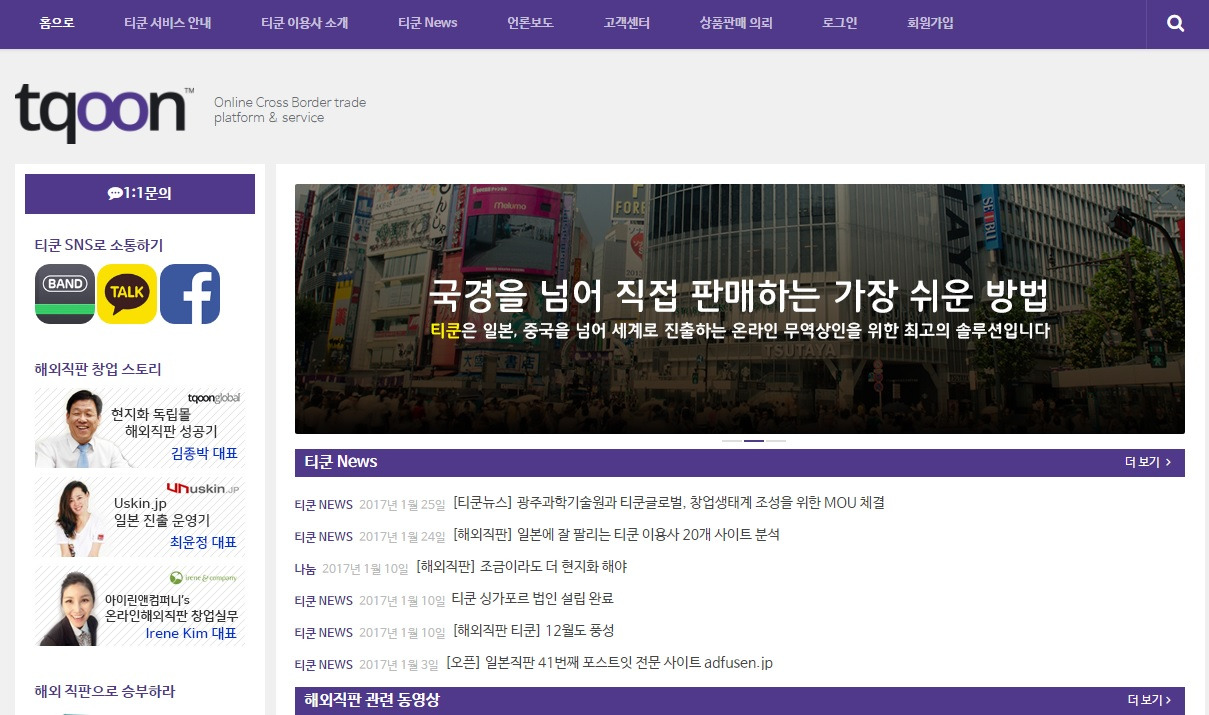The height and width of the screenshot is (715, 1209).
Task: Open the Uskin.jp 최운정 대표 banner
Action: click(x=140, y=517)
